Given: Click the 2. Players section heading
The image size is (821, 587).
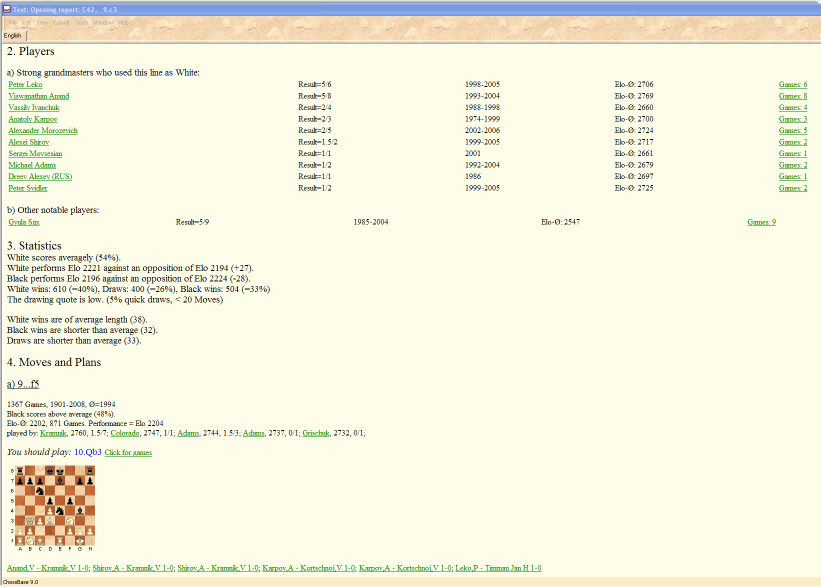Looking at the screenshot, I should (31, 51).
